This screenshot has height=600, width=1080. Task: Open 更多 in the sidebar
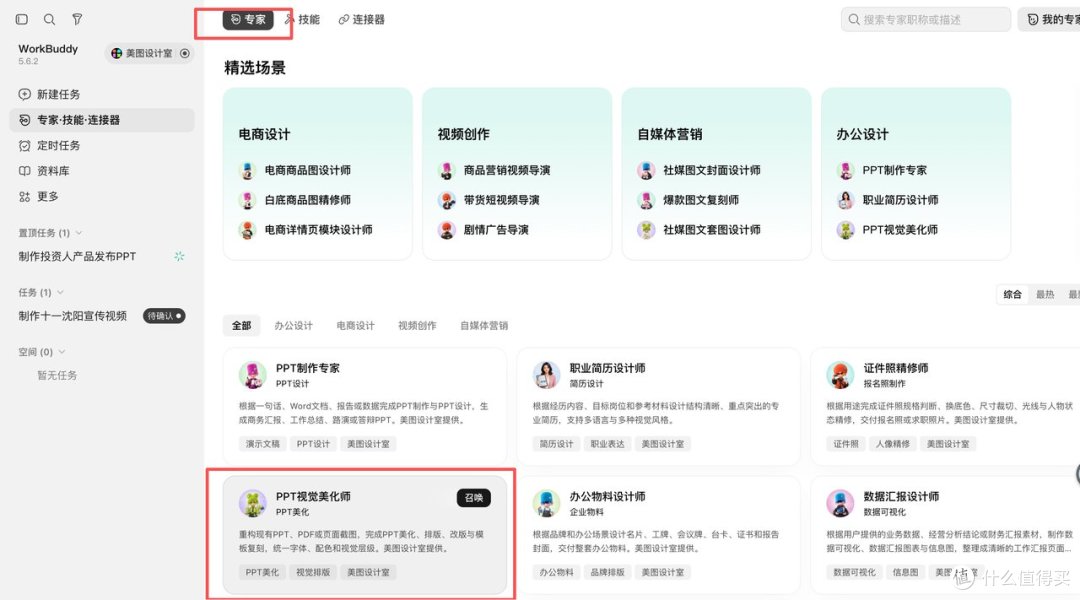(102, 196)
